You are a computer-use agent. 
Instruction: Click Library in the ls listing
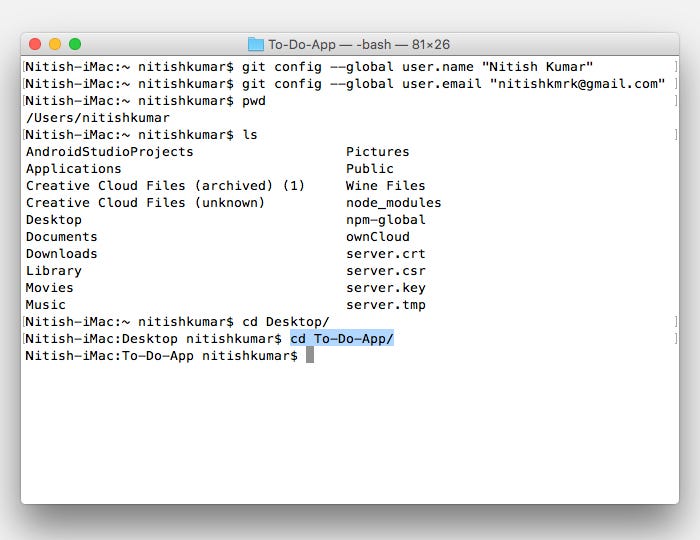54,271
